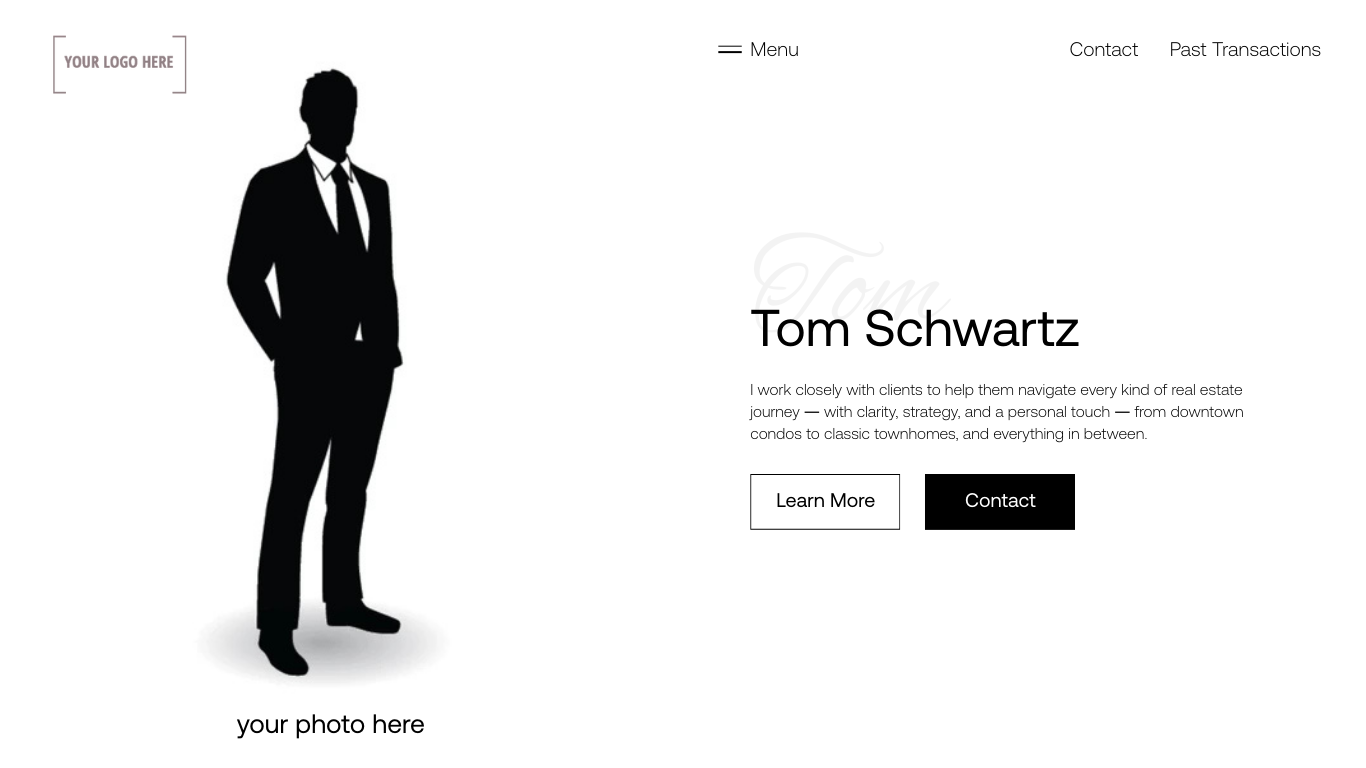This screenshot has width=1366, height=768.
Task: Click the silhouette's necktie
Action: click(x=349, y=208)
